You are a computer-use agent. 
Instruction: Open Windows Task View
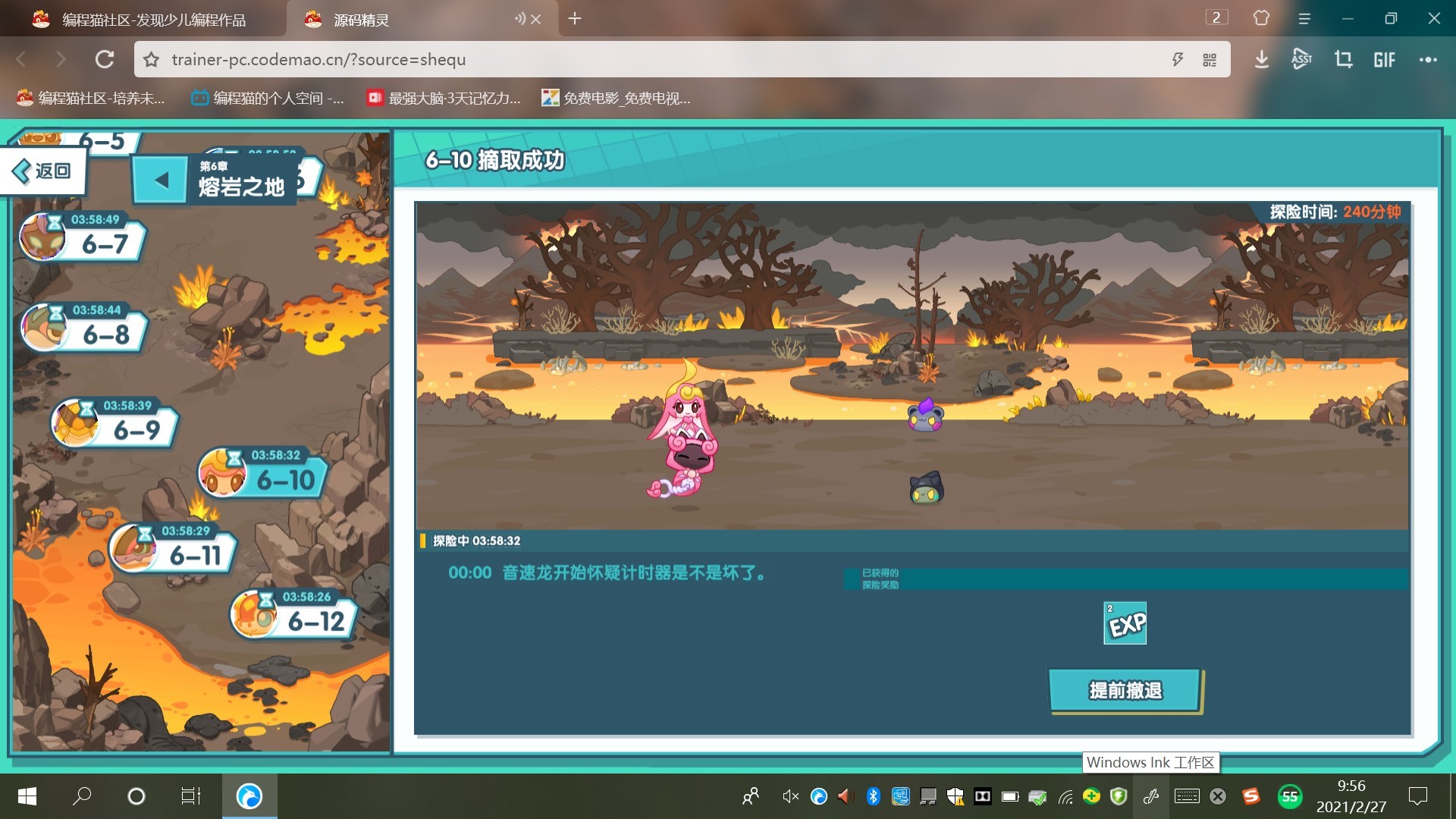coord(191,796)
